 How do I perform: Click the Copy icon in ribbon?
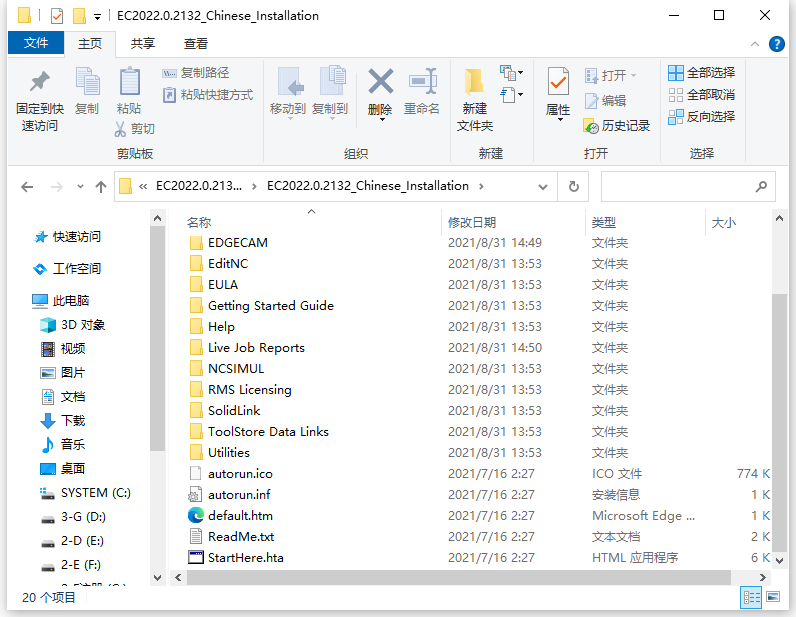coord(87,81)
